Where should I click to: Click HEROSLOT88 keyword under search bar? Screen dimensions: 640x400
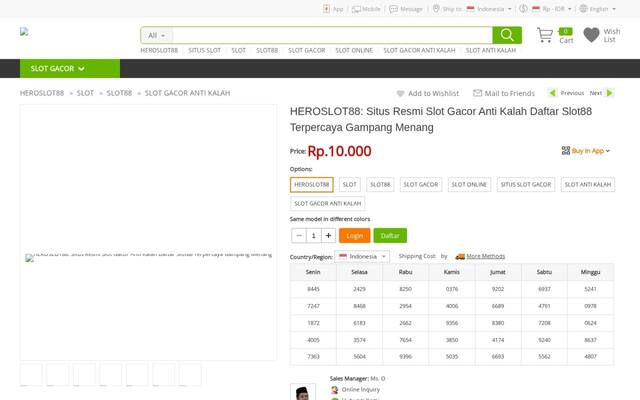pyautogui.click(x=159, y=50)
